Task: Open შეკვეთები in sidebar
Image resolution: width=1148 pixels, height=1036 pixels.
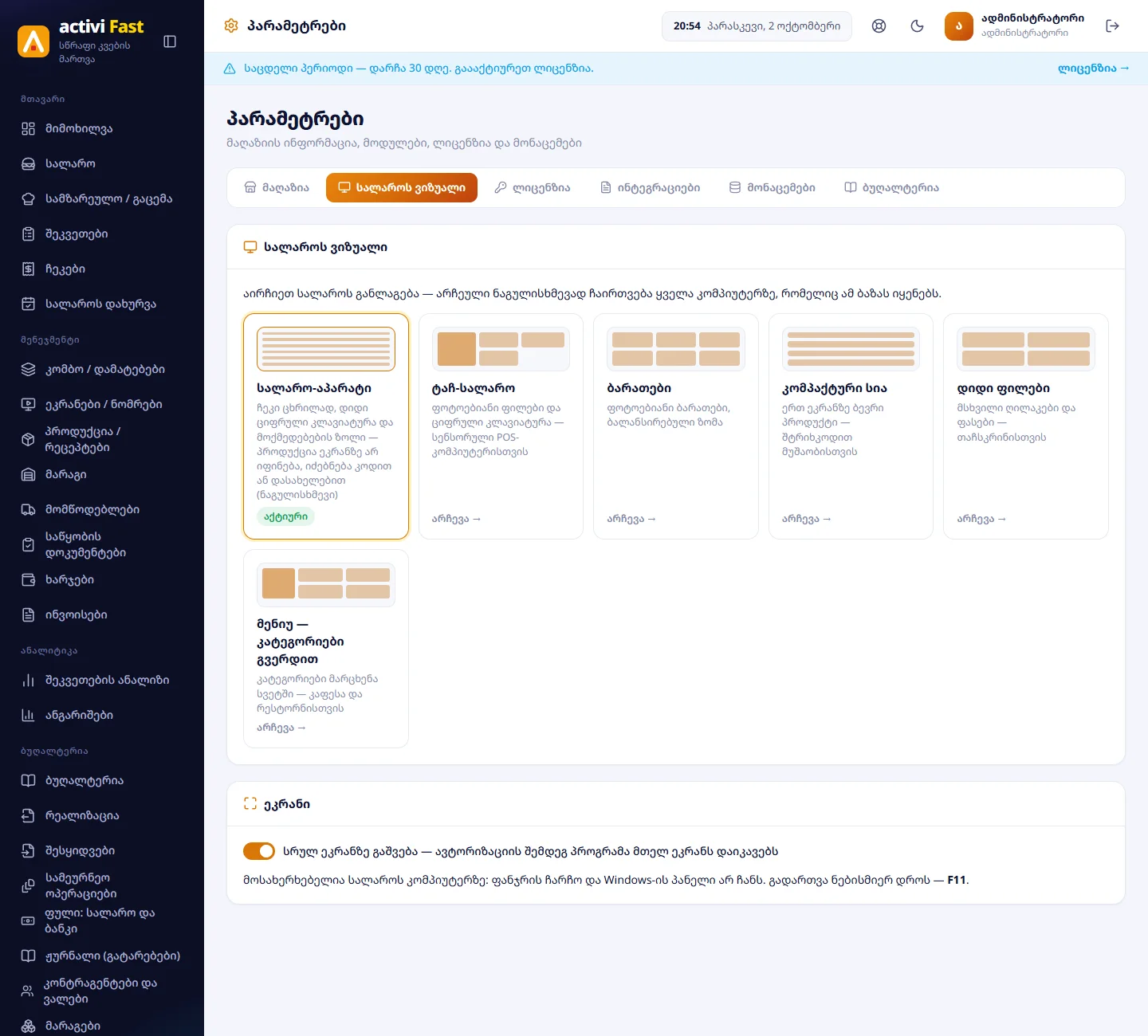Action: (x=102, y=234)
